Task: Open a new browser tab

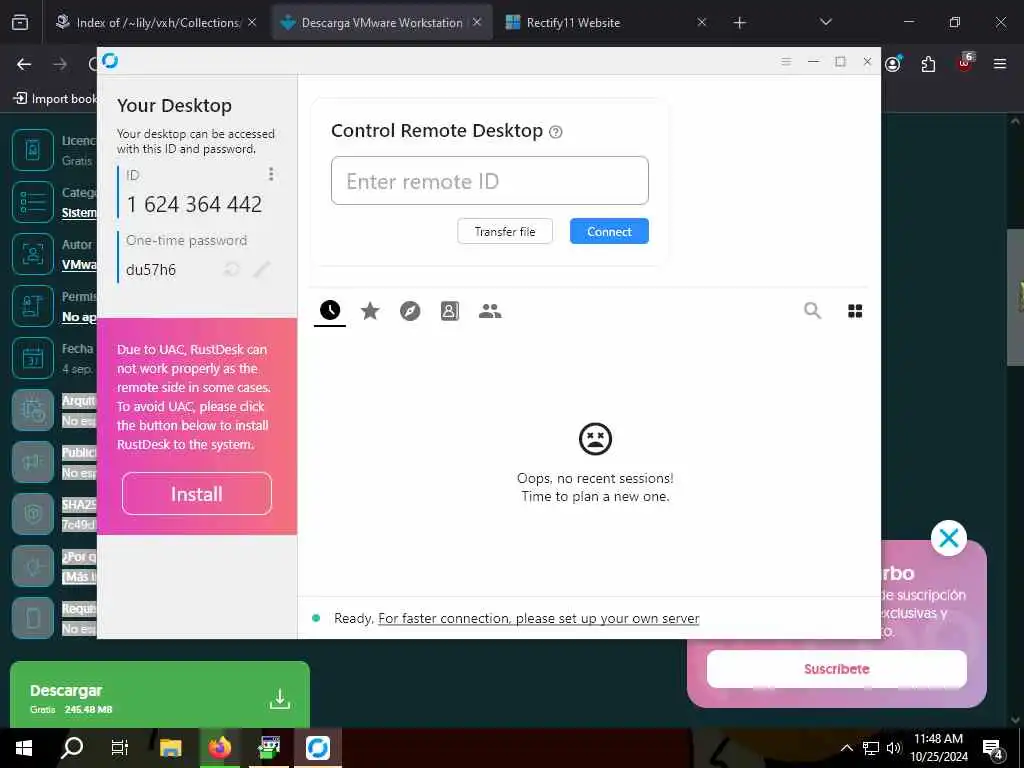Action: point(739,23)
